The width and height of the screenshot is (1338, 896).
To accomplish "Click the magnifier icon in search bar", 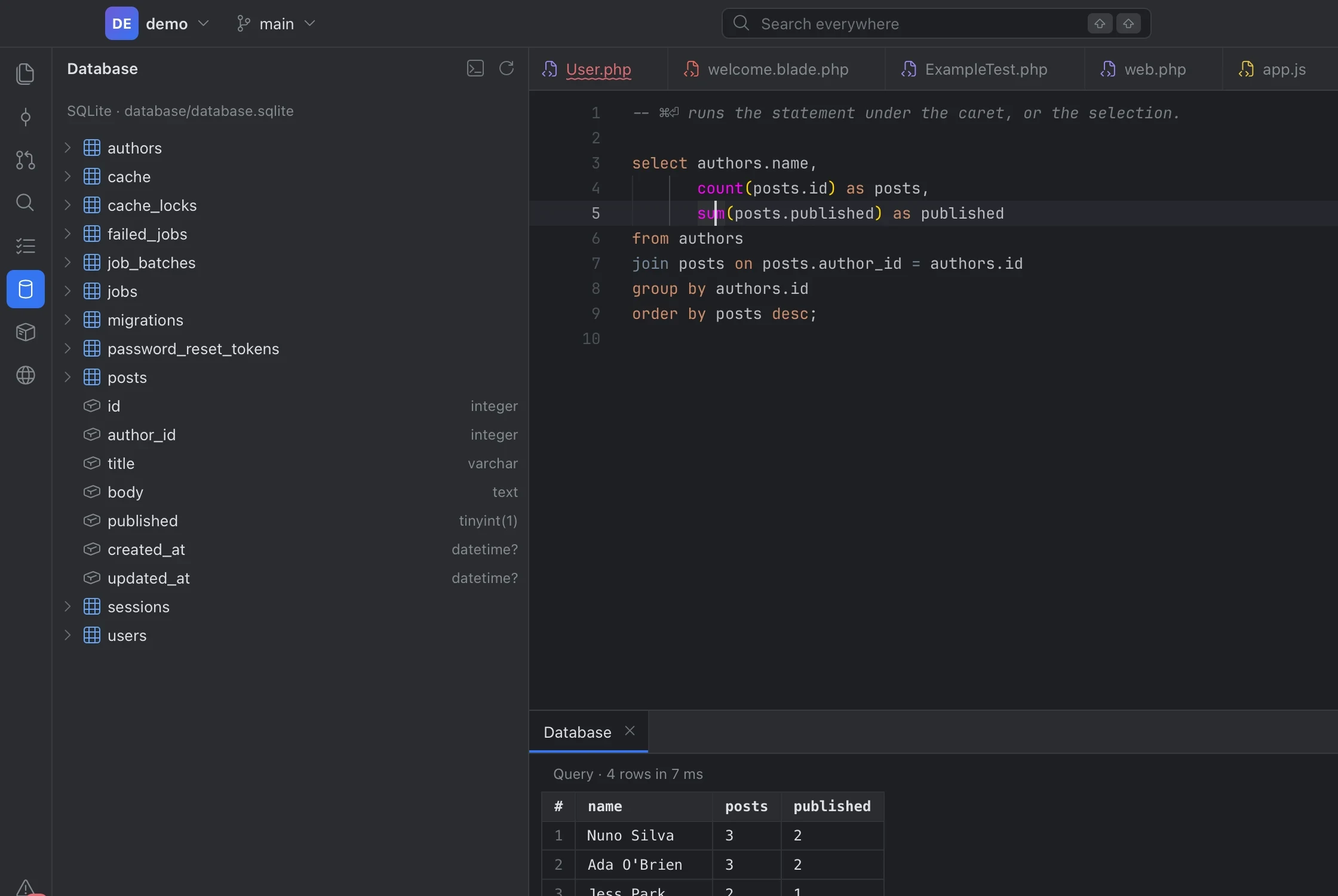I will [x=741, y=23].
